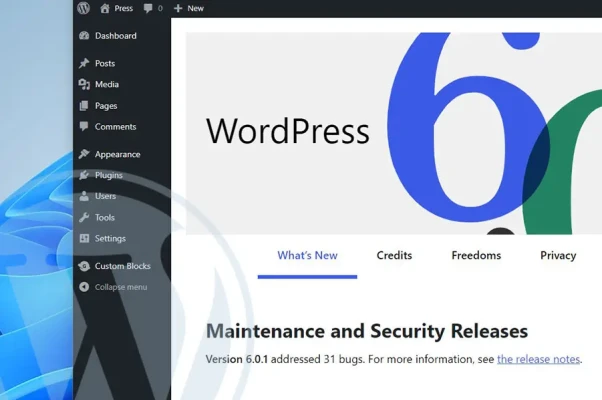Click the comments bubble icon in admin bar
The height and width of the screenshot is (400, 602).
pos(149,8)
